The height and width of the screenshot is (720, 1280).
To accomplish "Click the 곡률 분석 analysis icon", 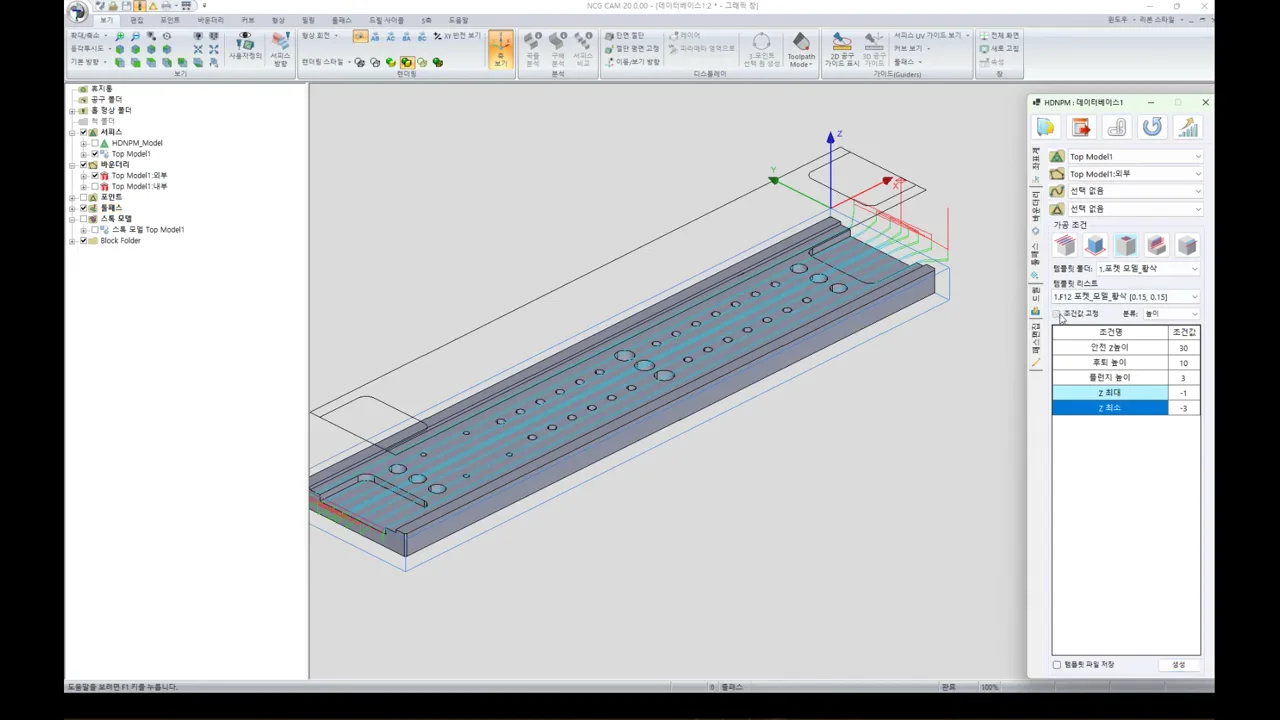I will (x=533, y=49).
